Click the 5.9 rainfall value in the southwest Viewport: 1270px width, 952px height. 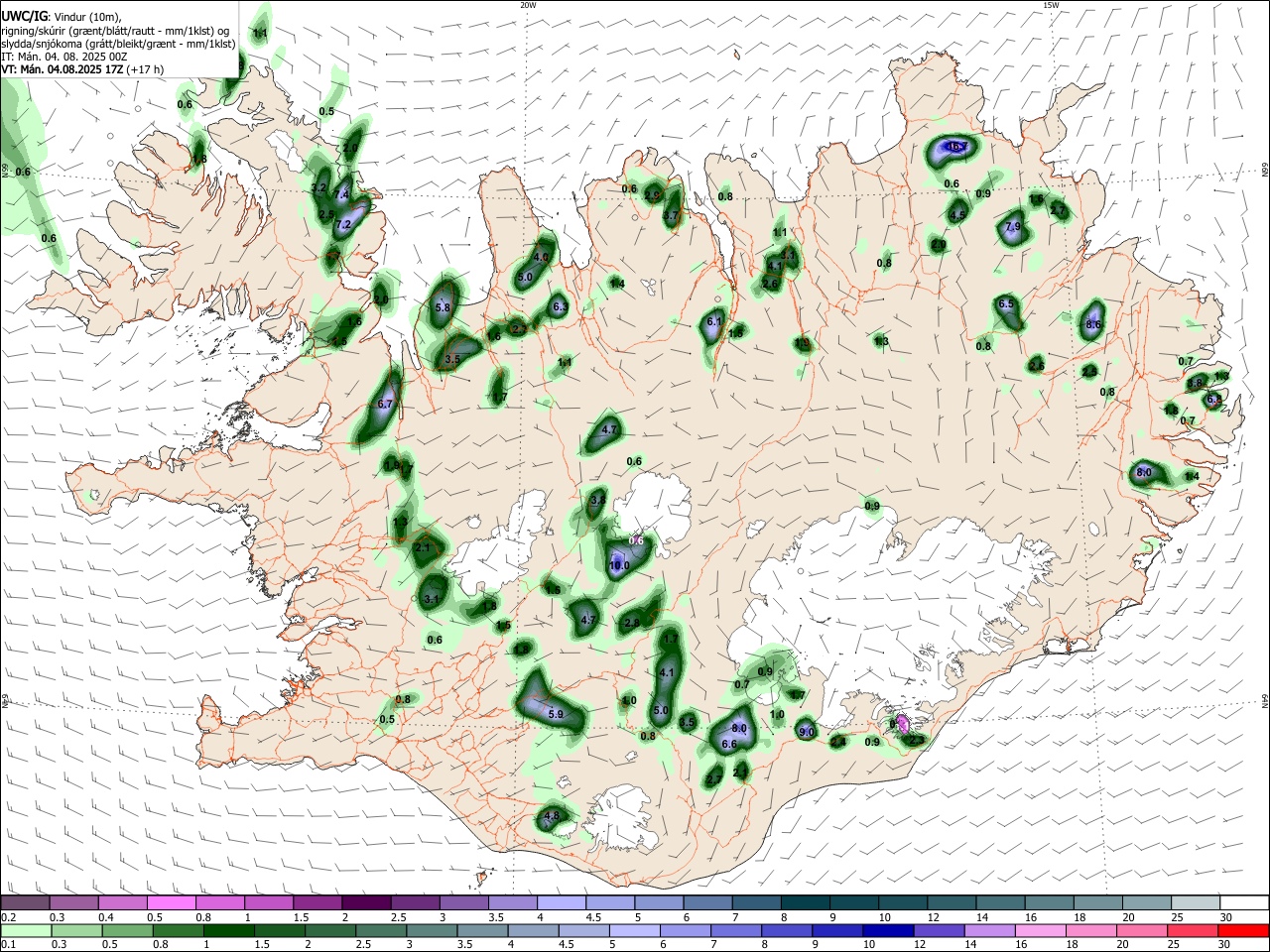point(556,714)
